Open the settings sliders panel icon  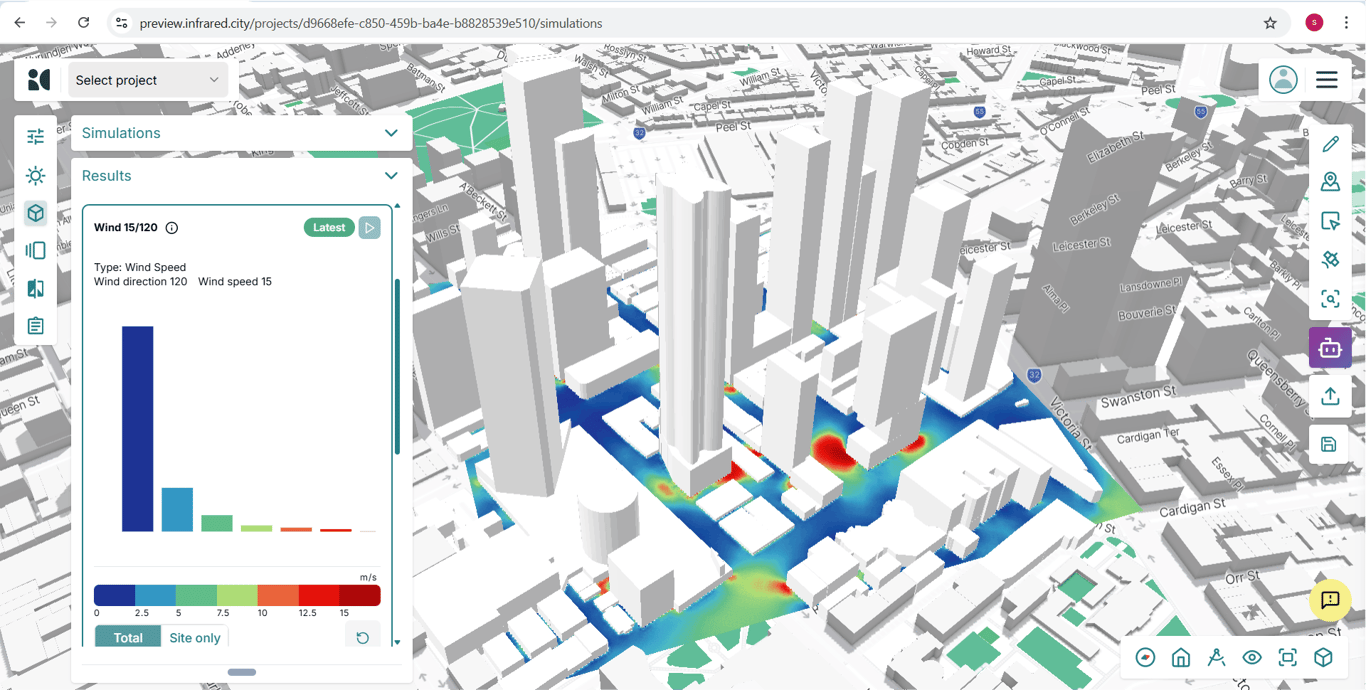point(36,137)
